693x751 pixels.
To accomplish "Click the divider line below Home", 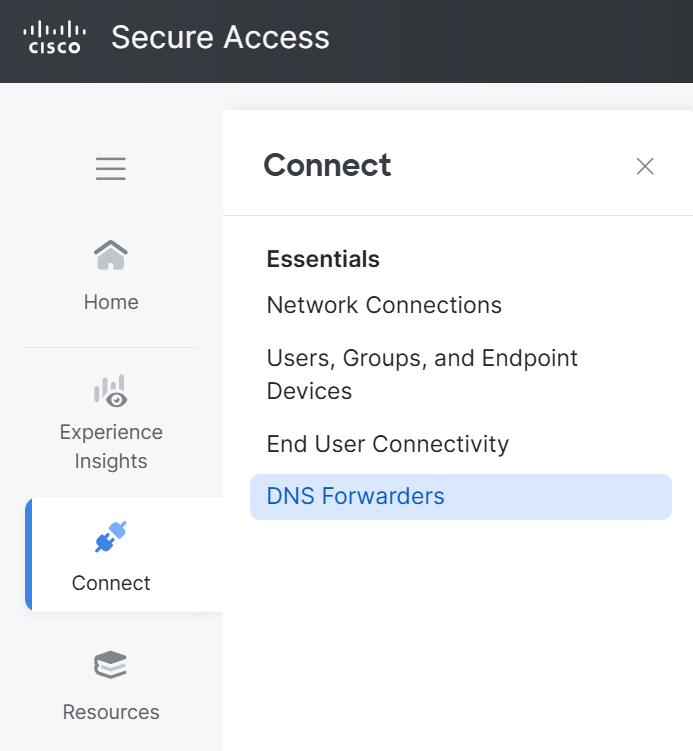I will tap(111, 348).
